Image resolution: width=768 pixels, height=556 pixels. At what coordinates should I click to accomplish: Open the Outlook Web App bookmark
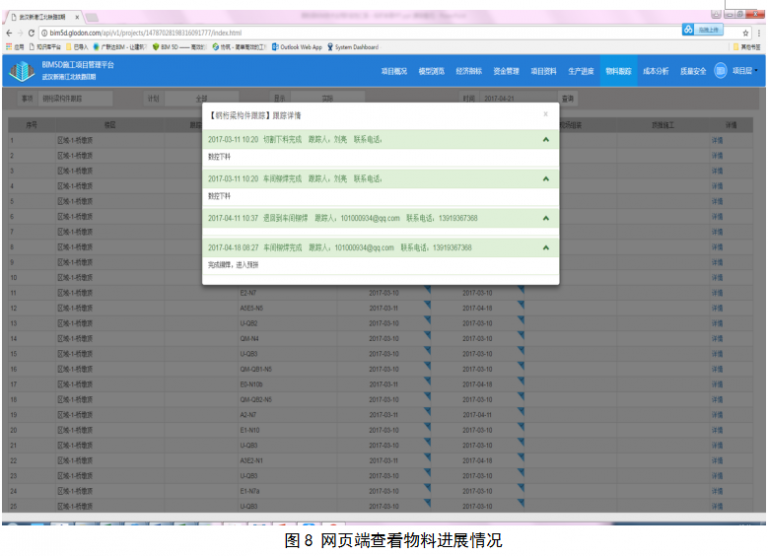298,47
